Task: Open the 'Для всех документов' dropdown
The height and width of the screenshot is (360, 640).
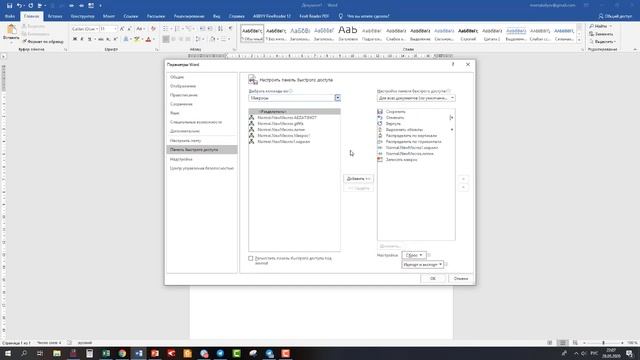Action: click(416, 98)
